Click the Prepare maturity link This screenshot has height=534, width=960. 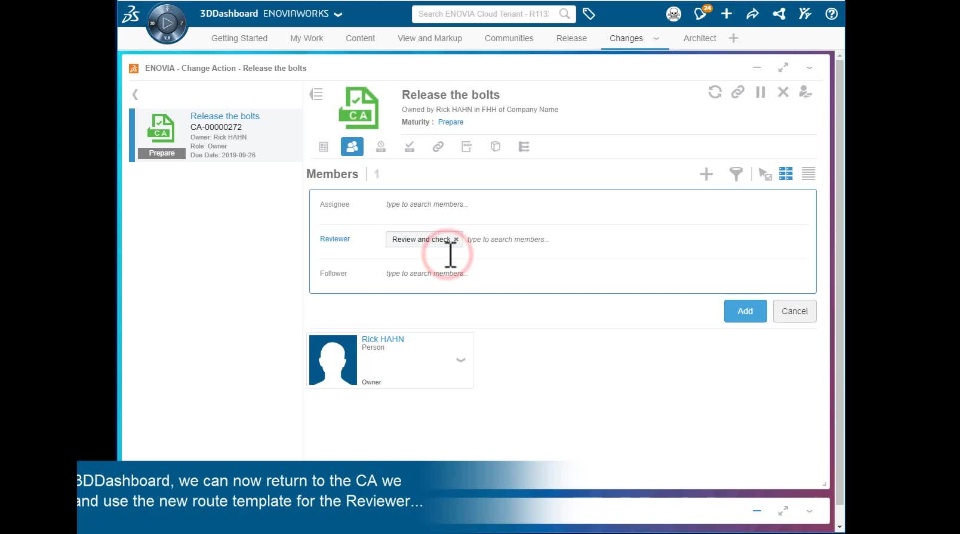(451, 122)
